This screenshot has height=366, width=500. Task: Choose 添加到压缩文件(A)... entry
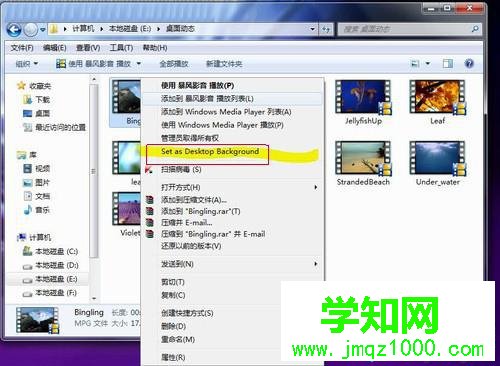[x=233, y=200]
